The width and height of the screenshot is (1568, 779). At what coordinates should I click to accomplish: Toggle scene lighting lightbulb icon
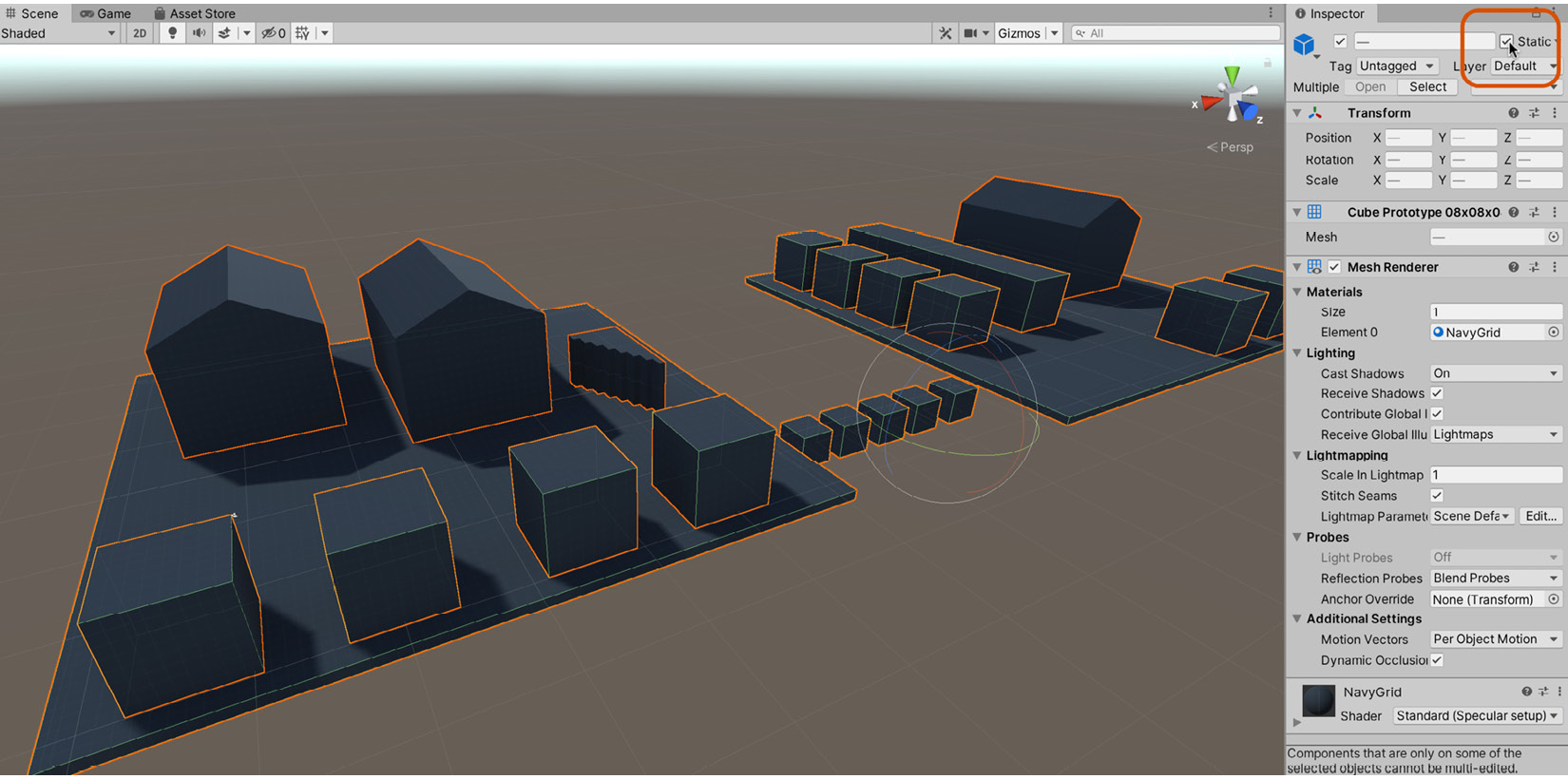[x=172, y=33]
